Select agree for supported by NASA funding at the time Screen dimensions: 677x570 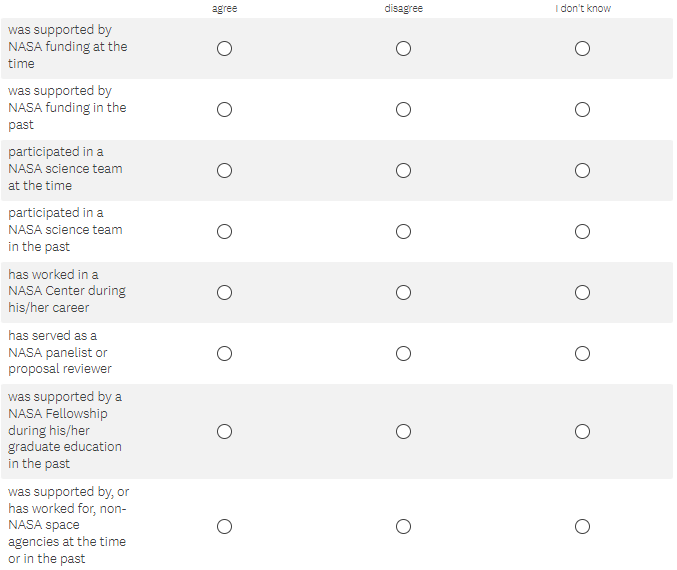(224, 48)
